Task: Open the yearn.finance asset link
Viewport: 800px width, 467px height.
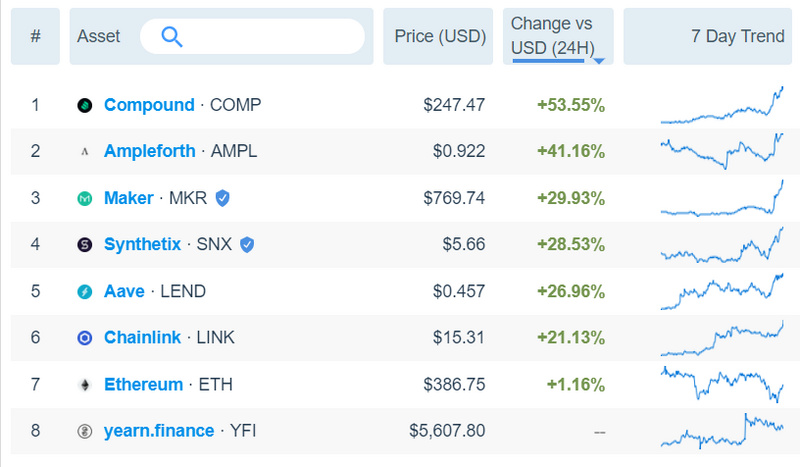Action: pyautogui.click(x=159, y=431)
